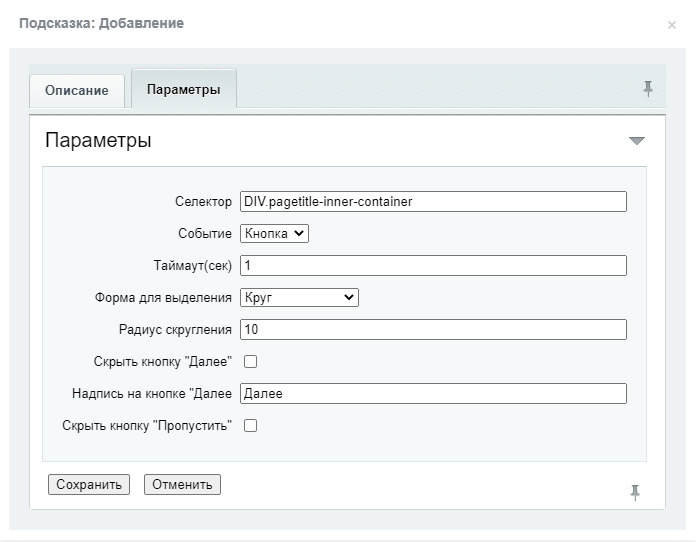Screen dimensions: 696x542
Task: Click the dialog title Подсказка: Добавление
Action: tap(101, 23)
